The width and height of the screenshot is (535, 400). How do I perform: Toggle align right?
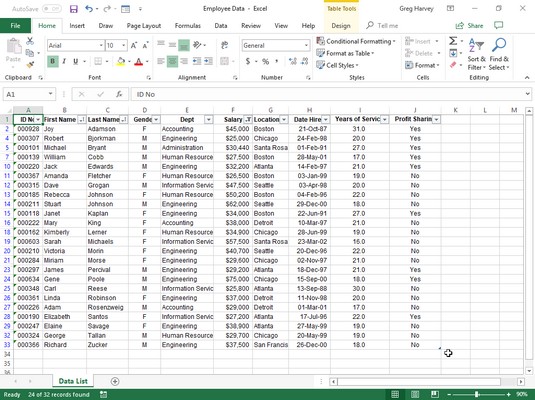click(184, 61)
